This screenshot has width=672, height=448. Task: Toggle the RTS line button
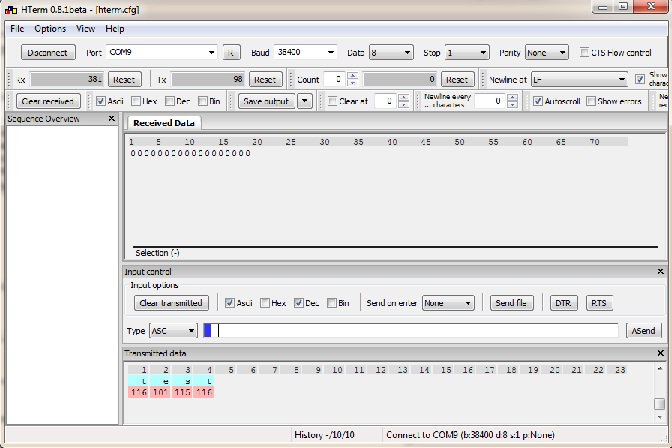(x=598, y=303)
